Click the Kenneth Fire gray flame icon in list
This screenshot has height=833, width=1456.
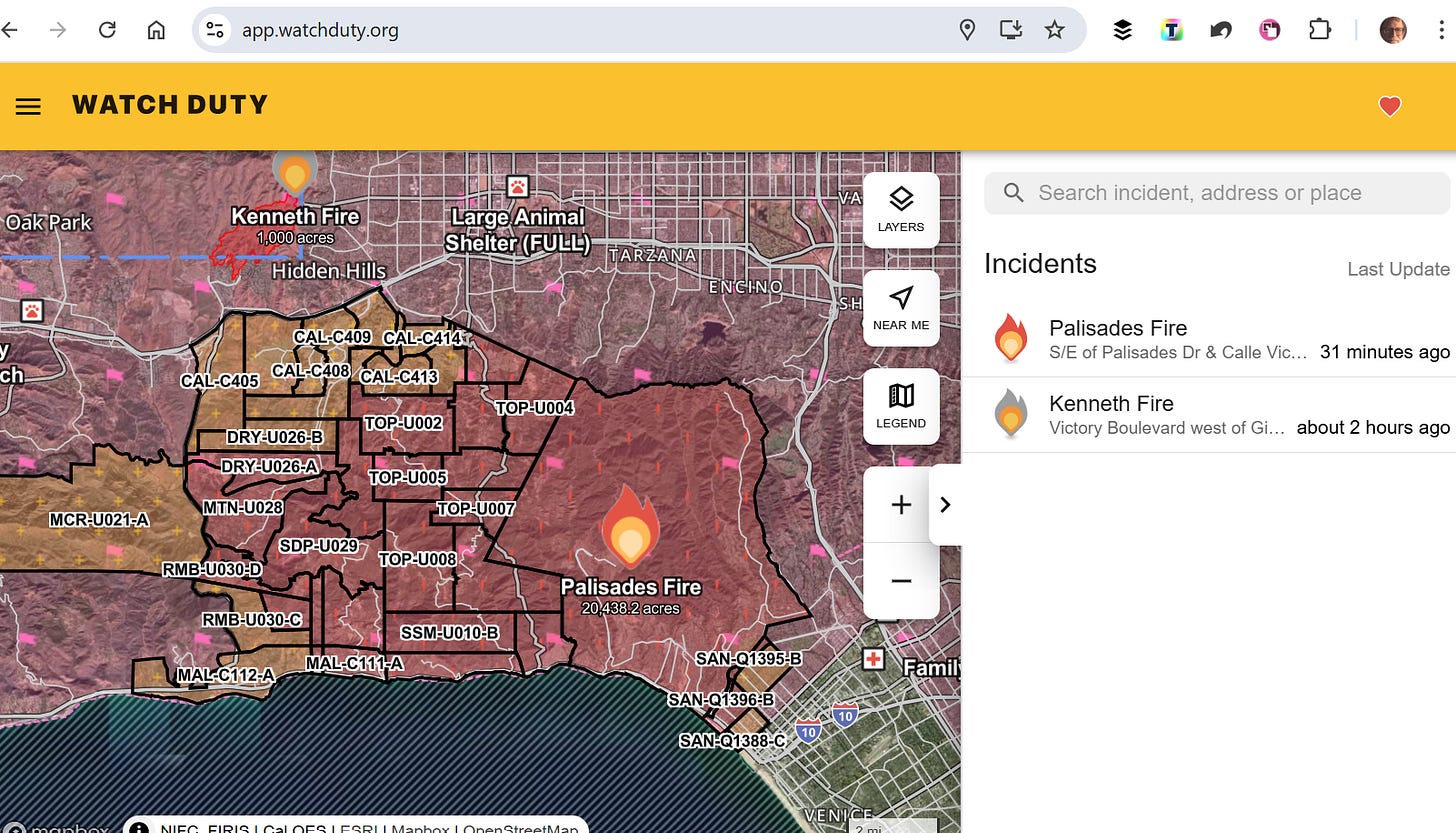click(1011, 414)
